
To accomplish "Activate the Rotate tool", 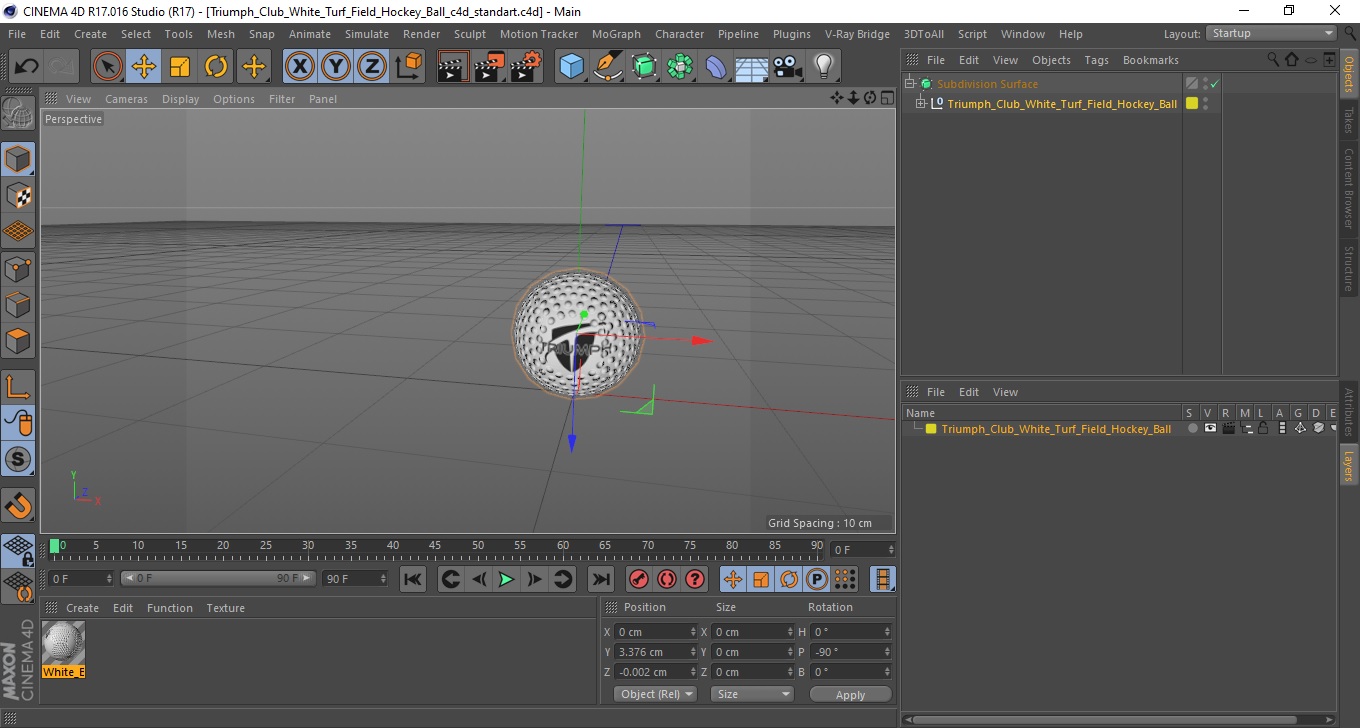I will [x=216, y=67].
